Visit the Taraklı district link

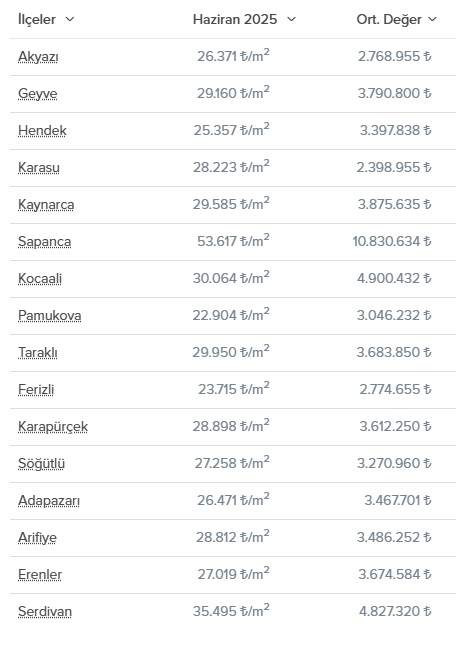38,353
